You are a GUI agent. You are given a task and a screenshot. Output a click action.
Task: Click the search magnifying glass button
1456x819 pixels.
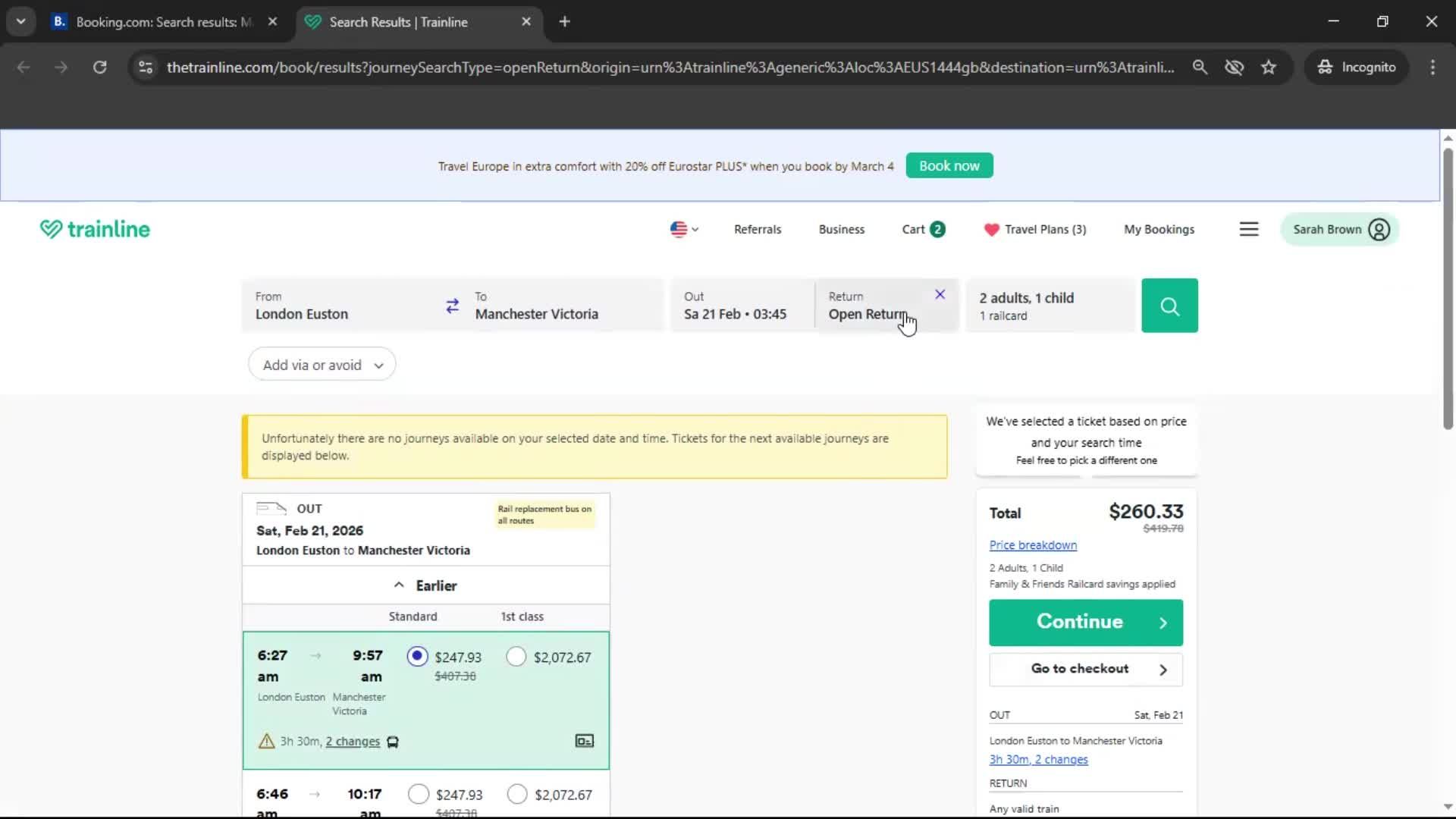[1169, 305]
